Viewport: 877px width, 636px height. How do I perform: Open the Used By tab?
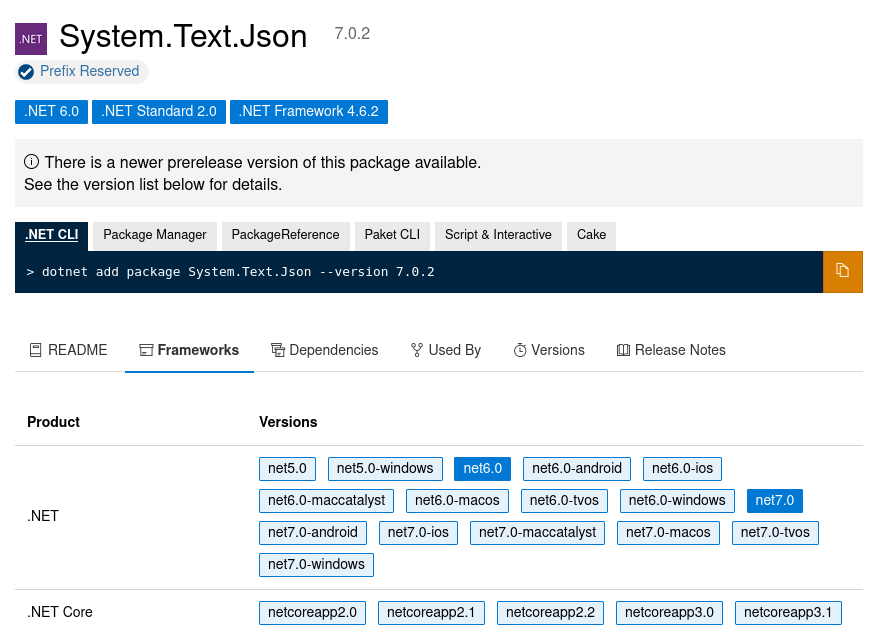click(x=446, y=350)
